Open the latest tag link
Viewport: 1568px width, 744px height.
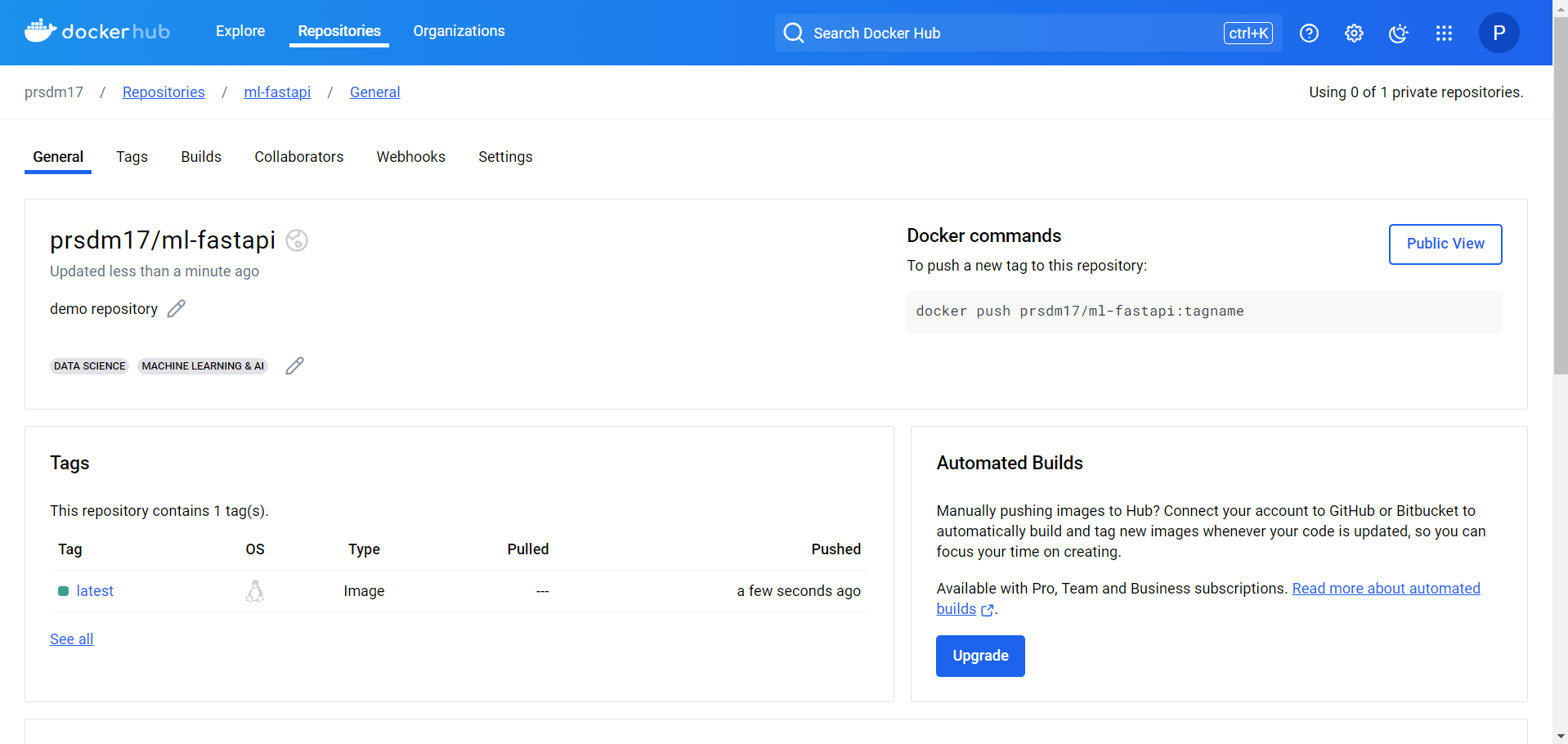95,591
